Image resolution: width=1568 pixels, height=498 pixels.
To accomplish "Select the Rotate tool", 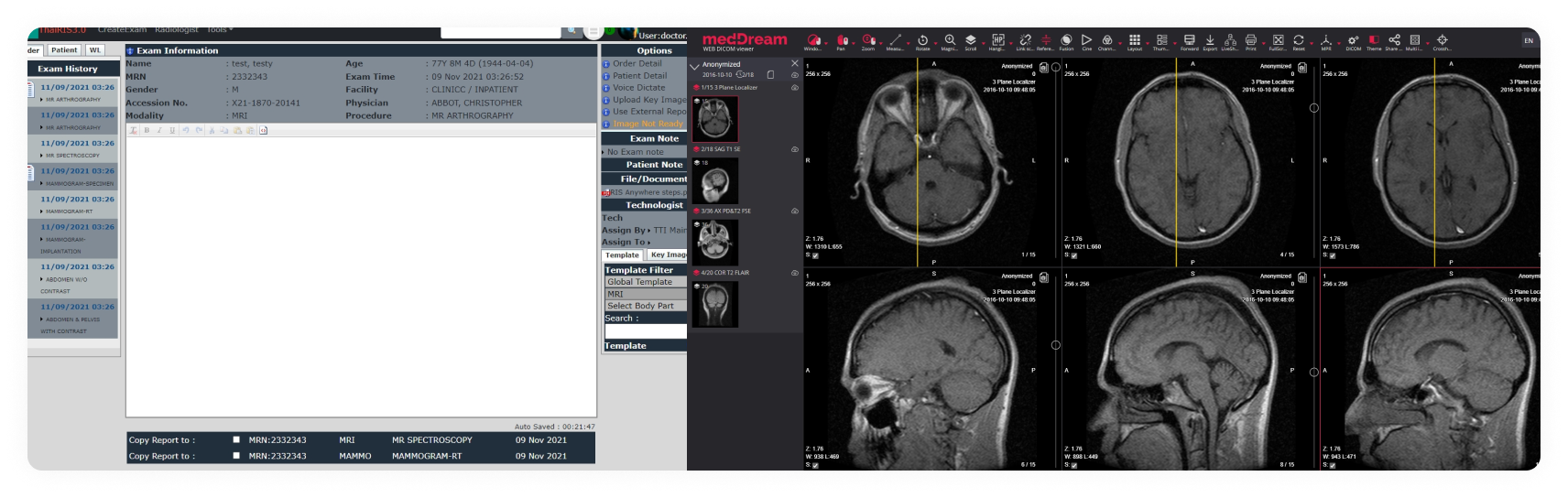I will [x=922, y=40].
